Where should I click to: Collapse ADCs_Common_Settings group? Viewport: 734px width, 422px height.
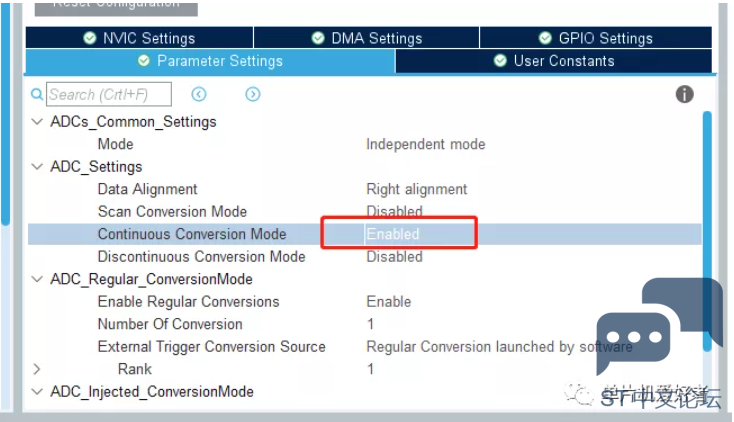pyautogui.click(x=37, y=122)
